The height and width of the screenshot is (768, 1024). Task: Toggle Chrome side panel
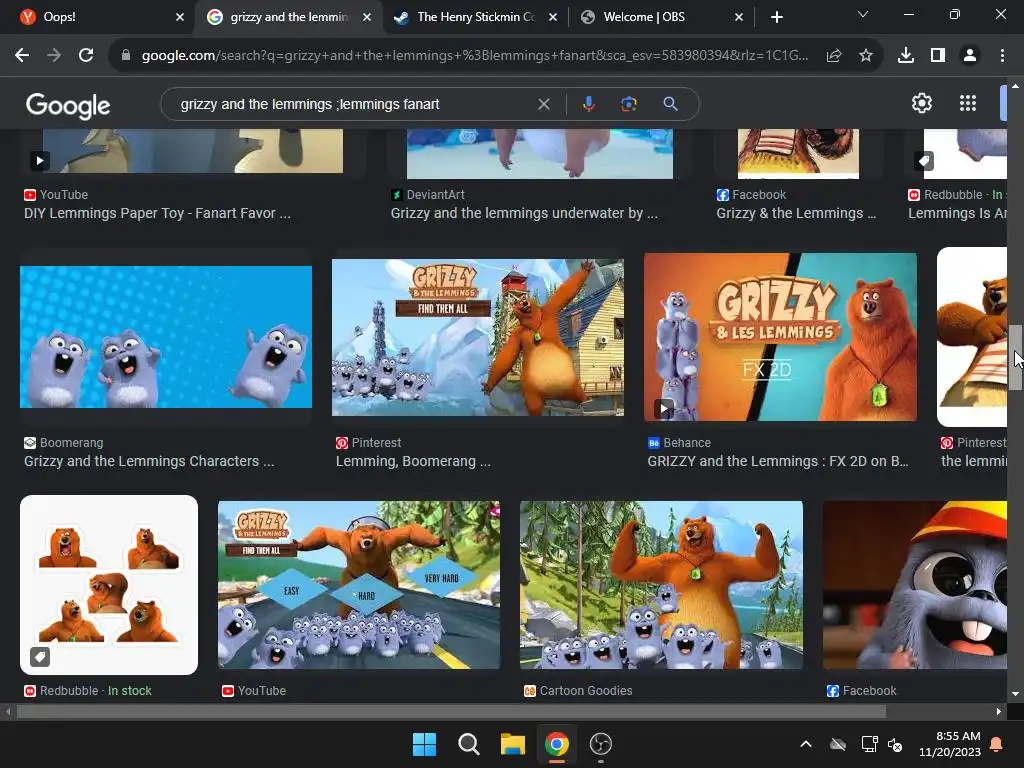(938, 56)
